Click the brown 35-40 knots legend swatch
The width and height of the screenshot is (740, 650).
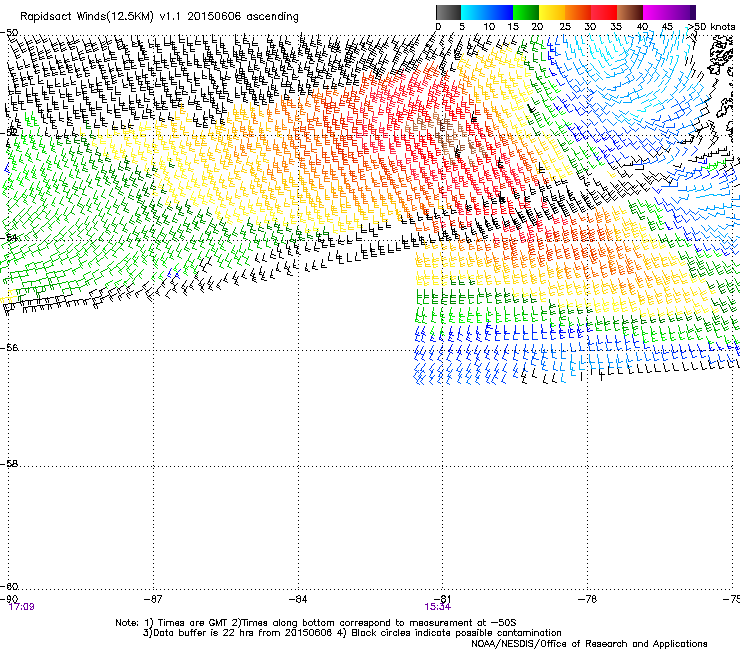[630, 12]
